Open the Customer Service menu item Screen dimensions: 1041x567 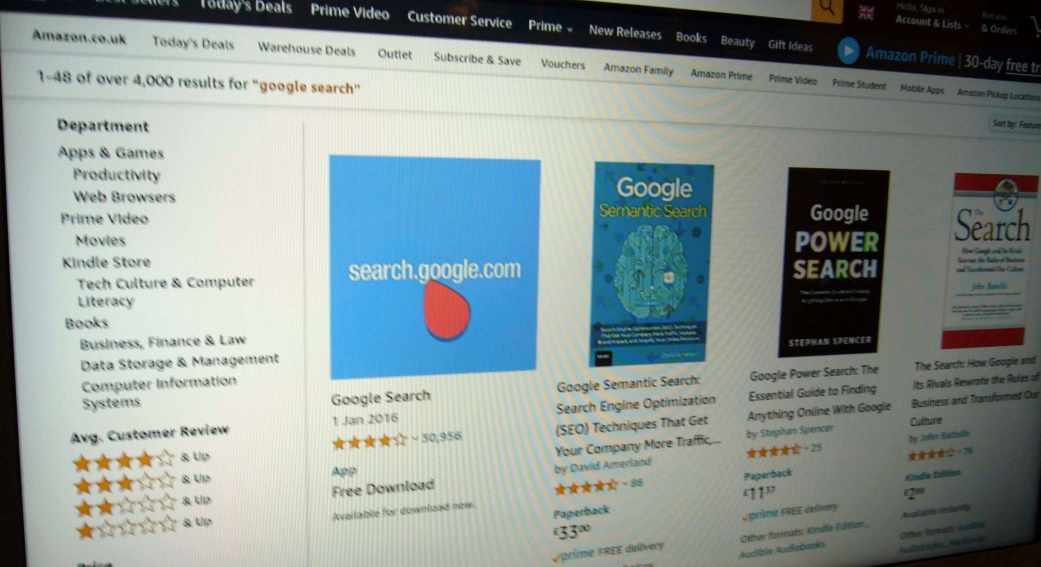[x=459, y=19]
